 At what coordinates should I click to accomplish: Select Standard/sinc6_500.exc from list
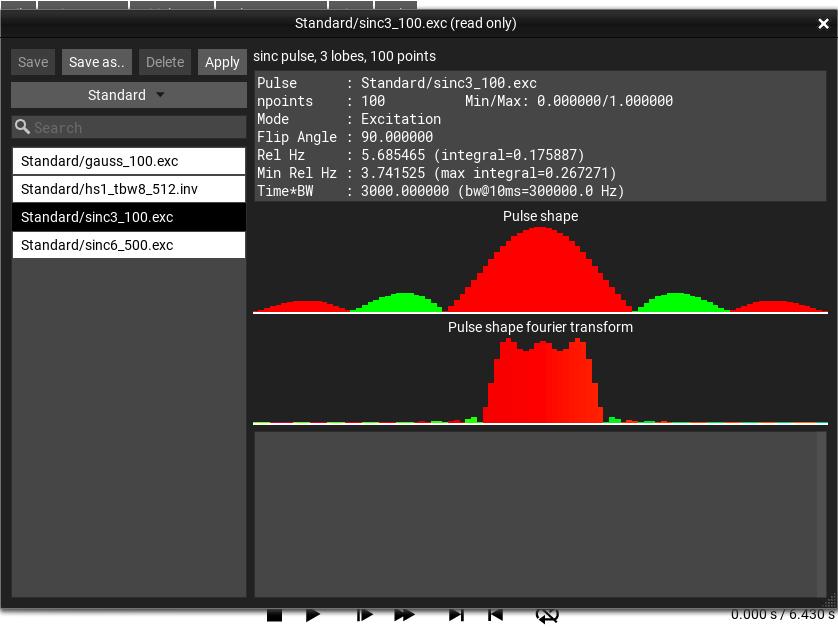tap(128, 245)
